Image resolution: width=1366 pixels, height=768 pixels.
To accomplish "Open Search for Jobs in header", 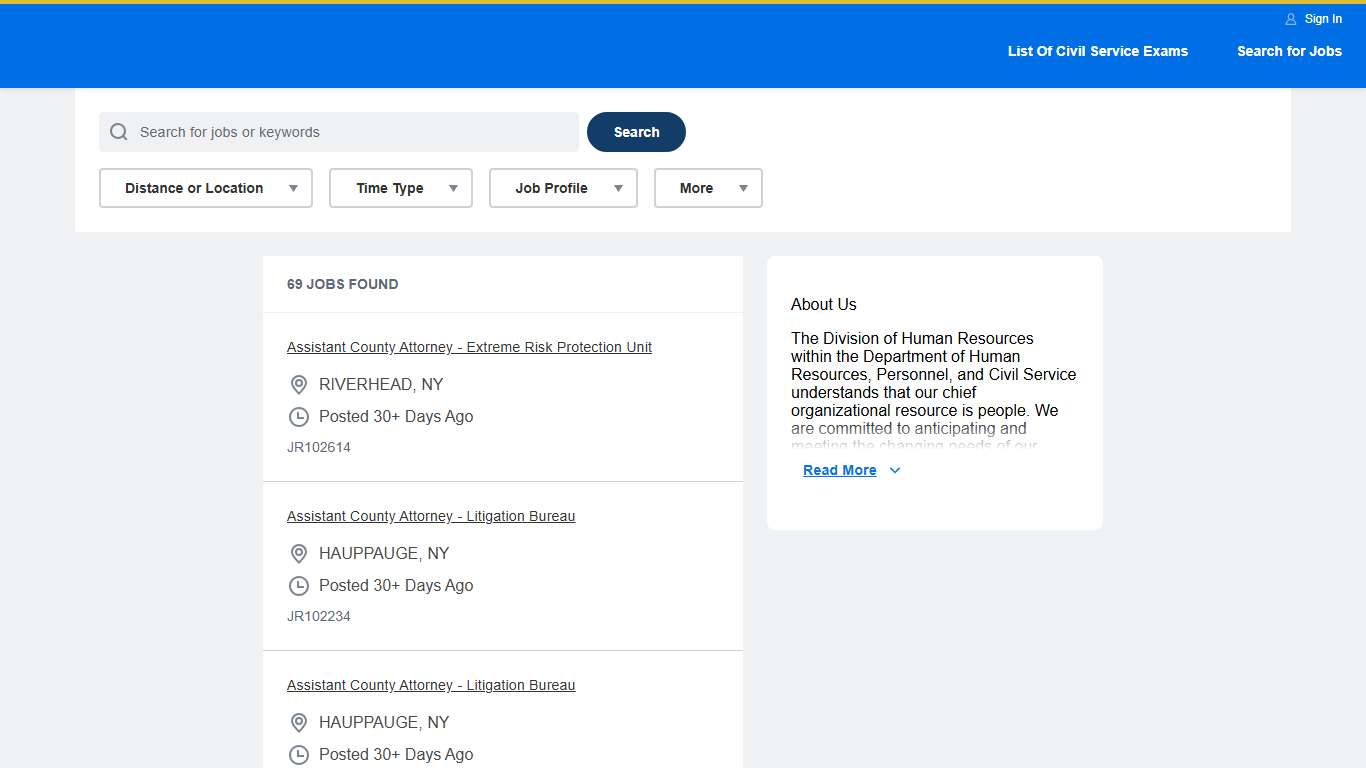I will (1289, 51).
